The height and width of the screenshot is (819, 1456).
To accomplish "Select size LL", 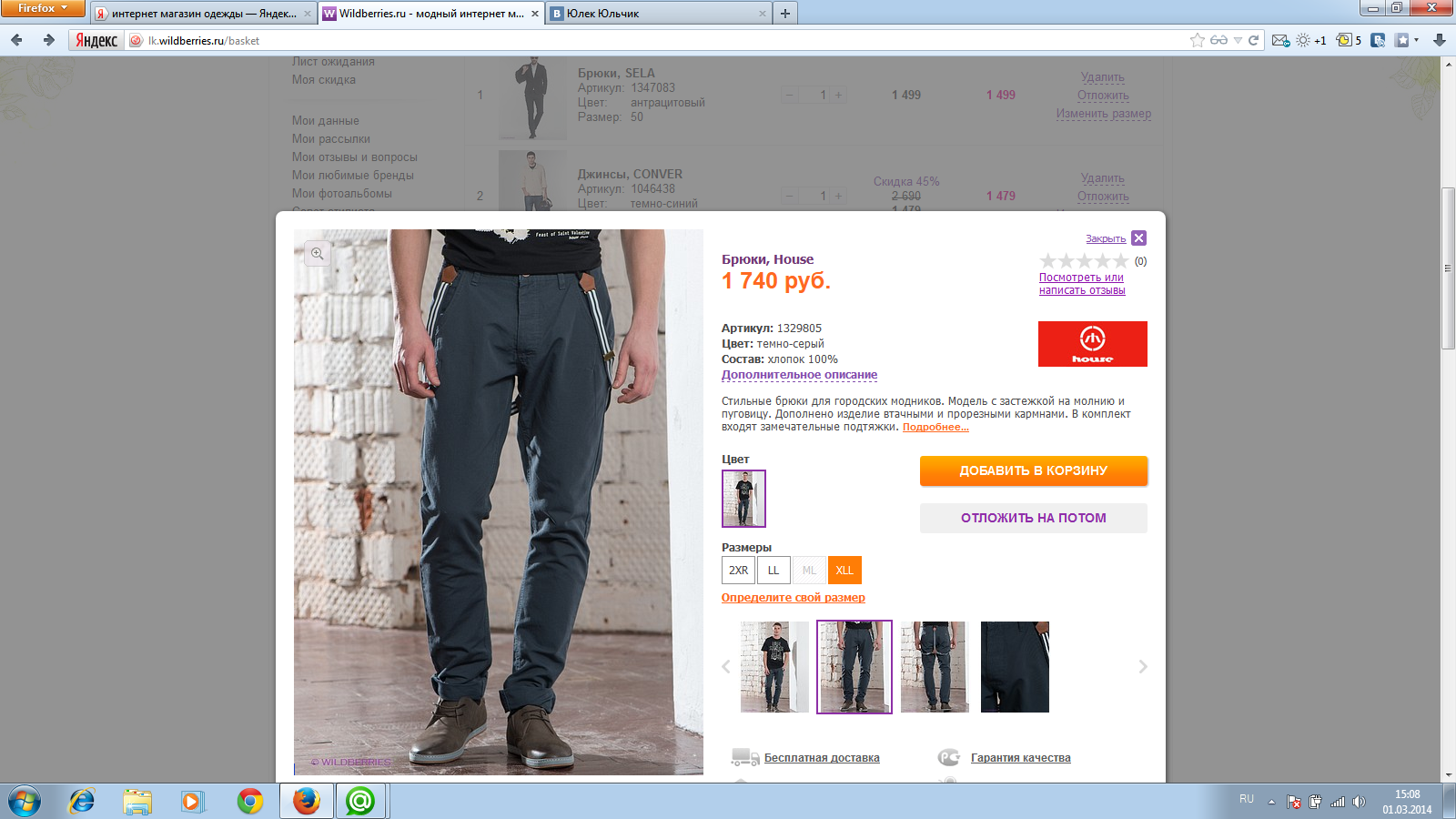I will point(773,571).
